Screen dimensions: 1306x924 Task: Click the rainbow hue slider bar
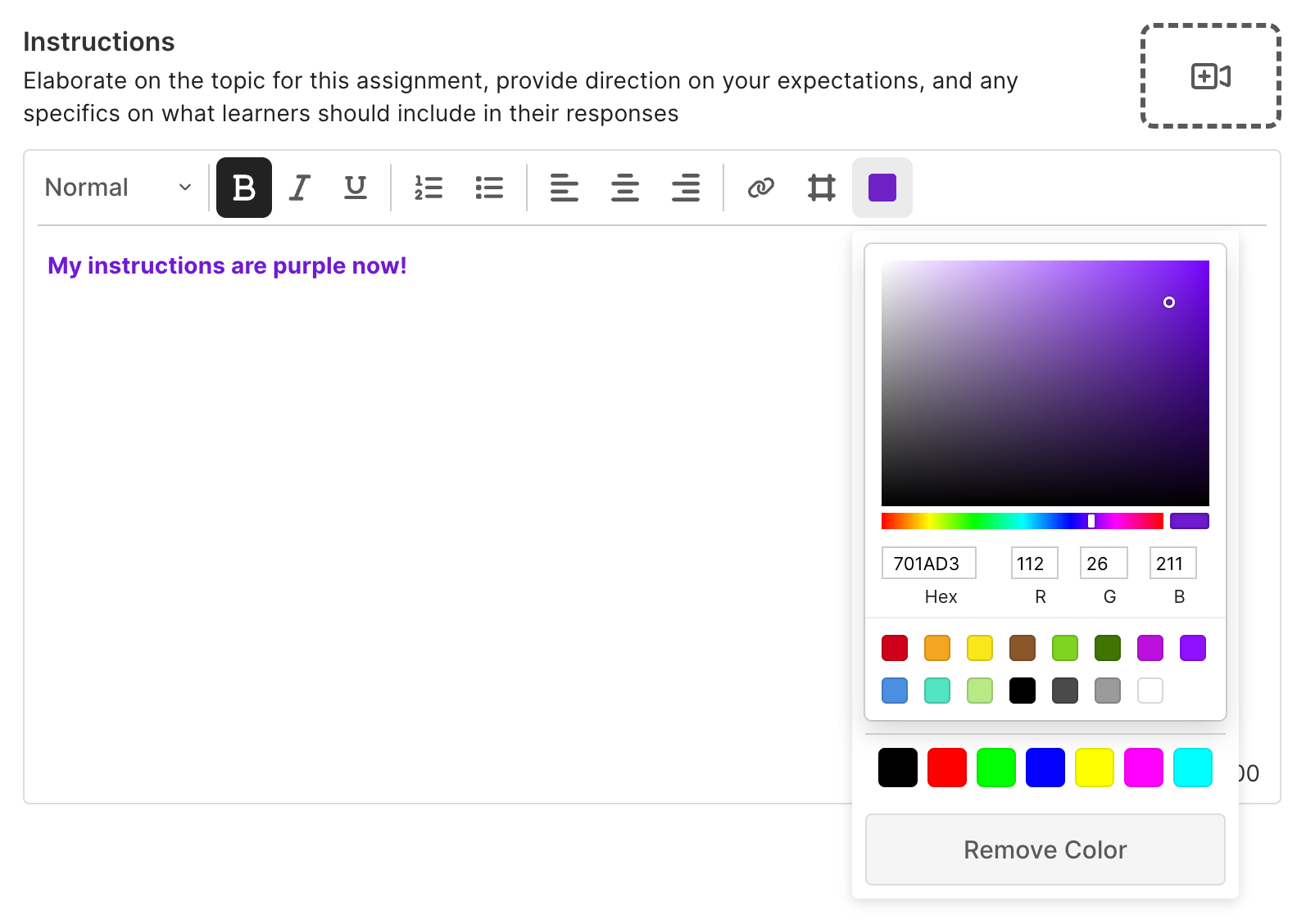(1023, 521)
